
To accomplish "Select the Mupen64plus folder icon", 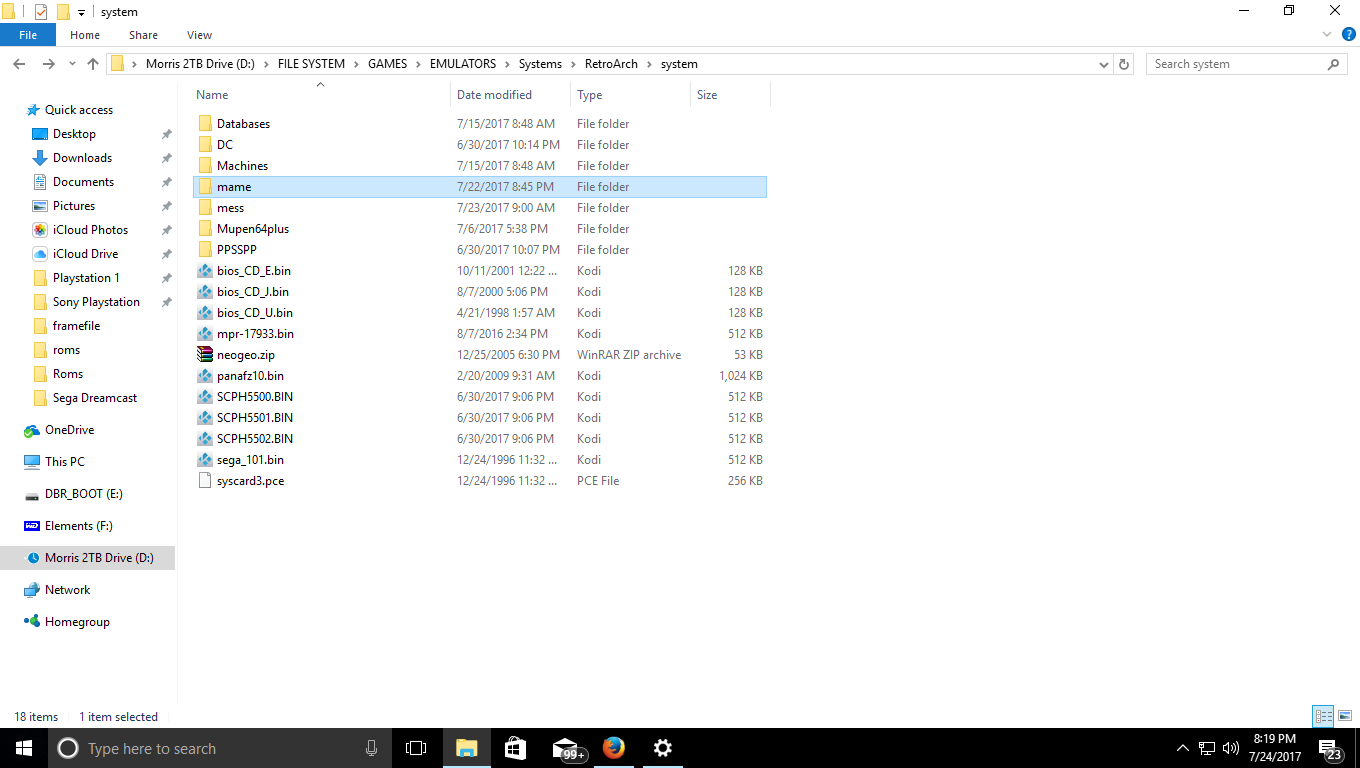I will tap(205, 229).
